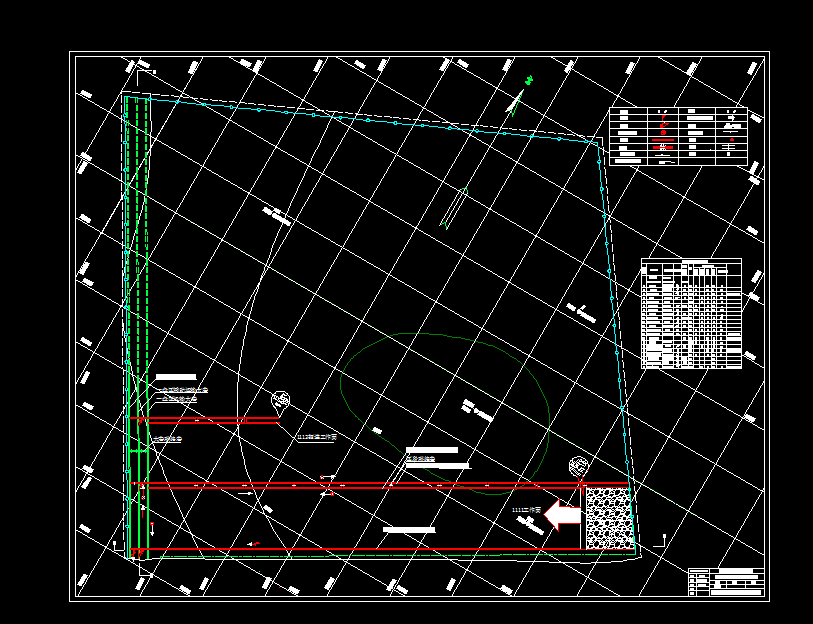
Task: Select the legend table in the upper right
Action: click(x=678, y=136)
